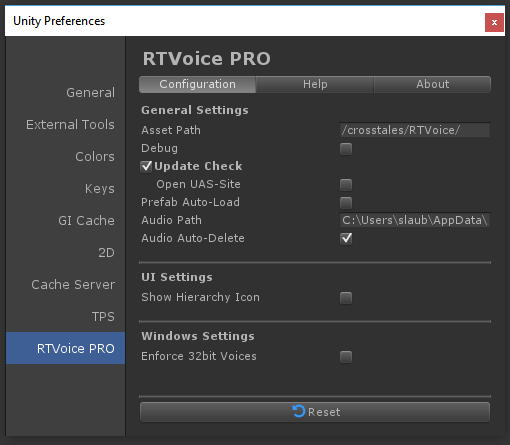This screenshot has width=510, height=445.
Task: Click the General Settings heading
Action: click(x=195, y=110)
